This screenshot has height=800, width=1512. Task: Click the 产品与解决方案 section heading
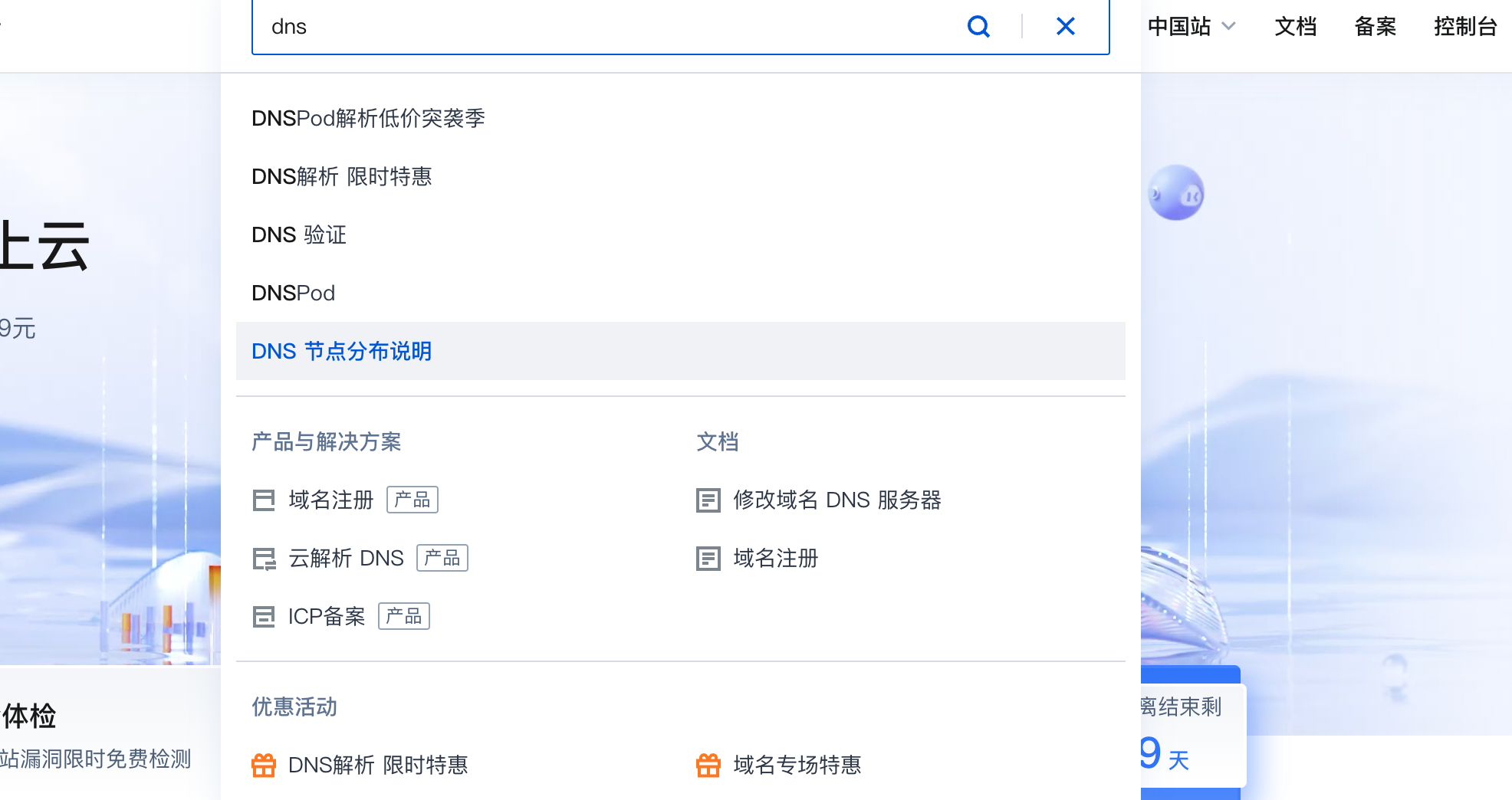[x=327, y=442]
